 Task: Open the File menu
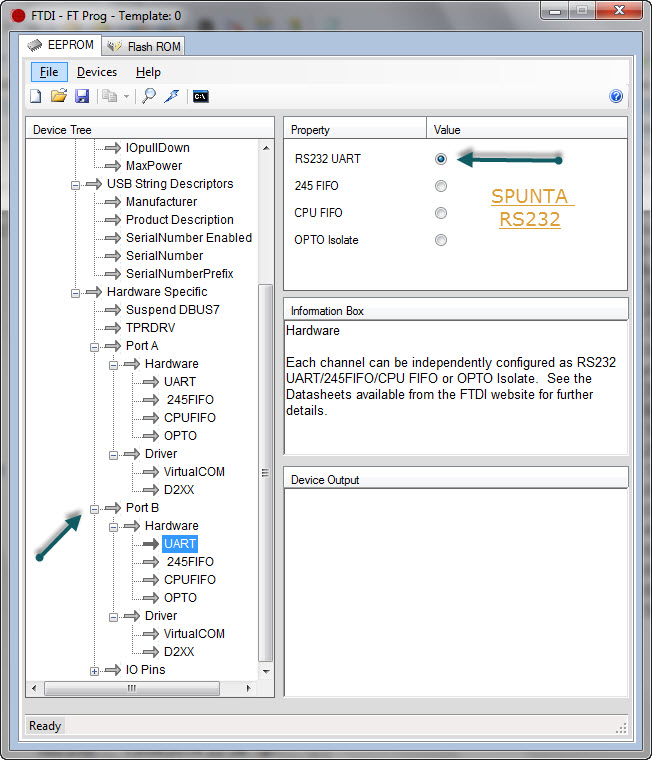(x=49, y=72)
